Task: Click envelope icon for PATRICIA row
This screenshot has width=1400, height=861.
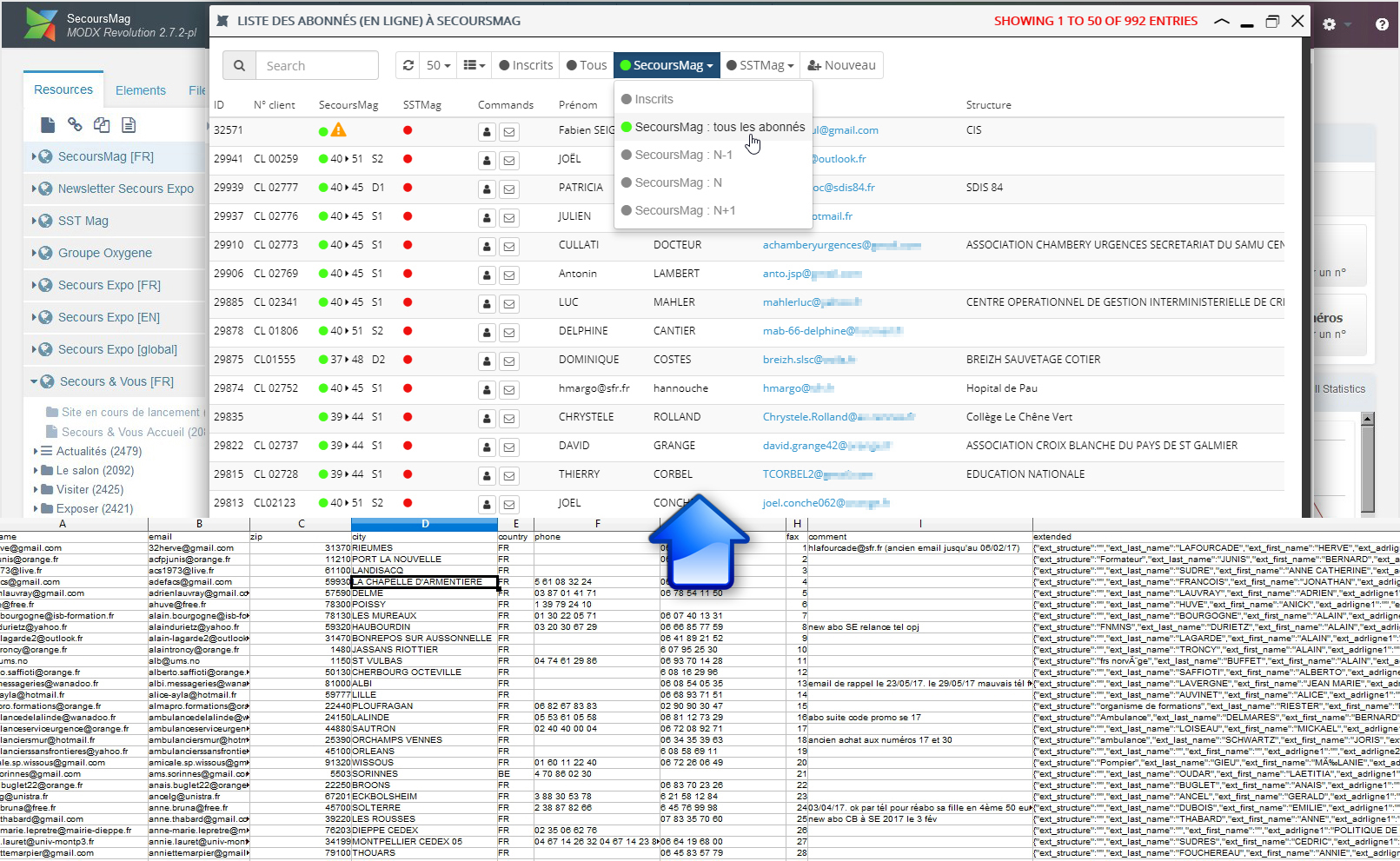Action: coord(509,189)
